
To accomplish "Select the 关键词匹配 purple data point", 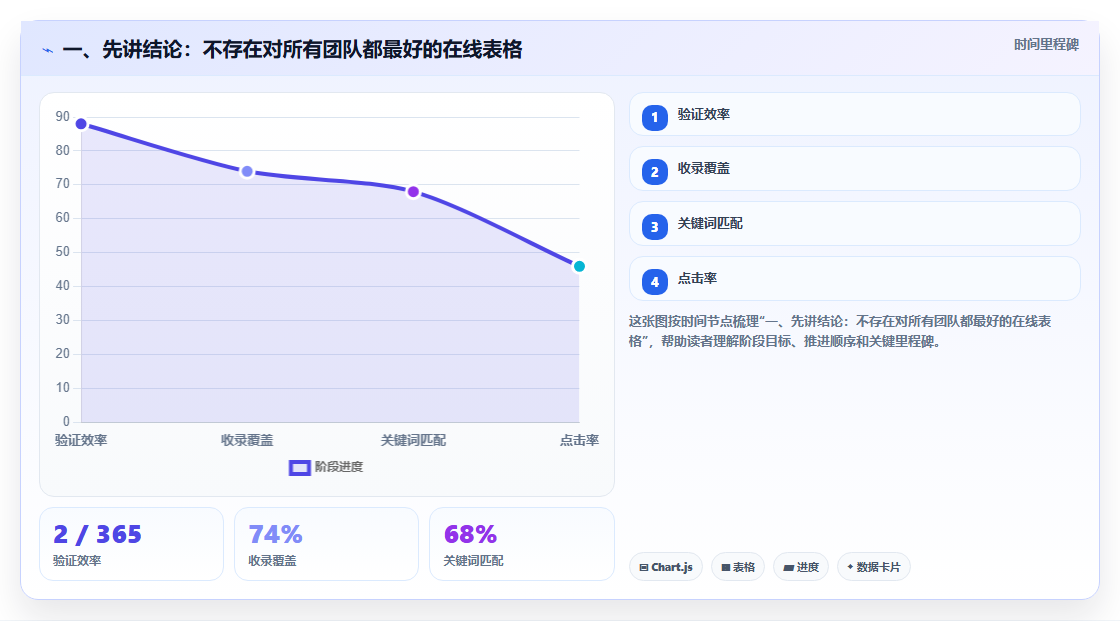I will pos(413,192).
